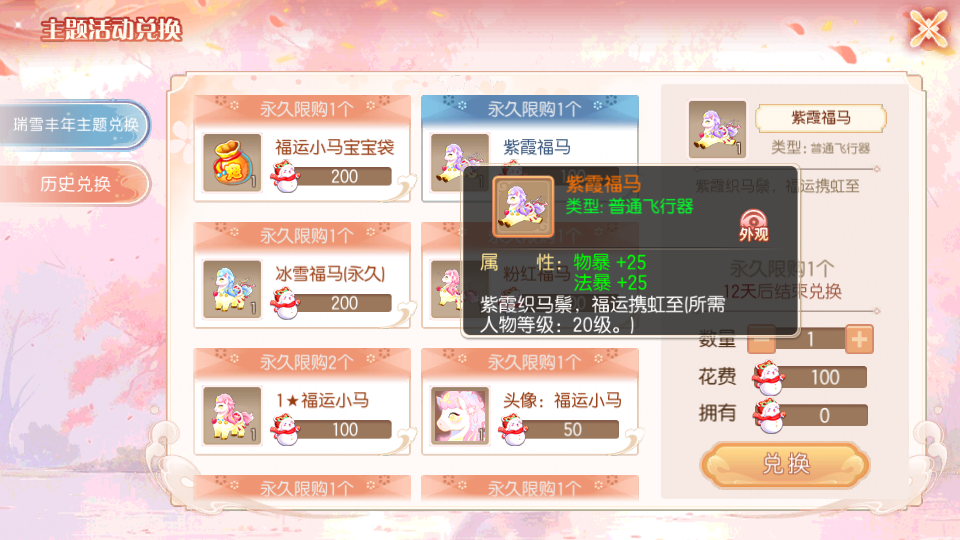Viewport: 960px width, 540px height.
Task: Click the 外观 eye preview icon
Action: [753, 225]
